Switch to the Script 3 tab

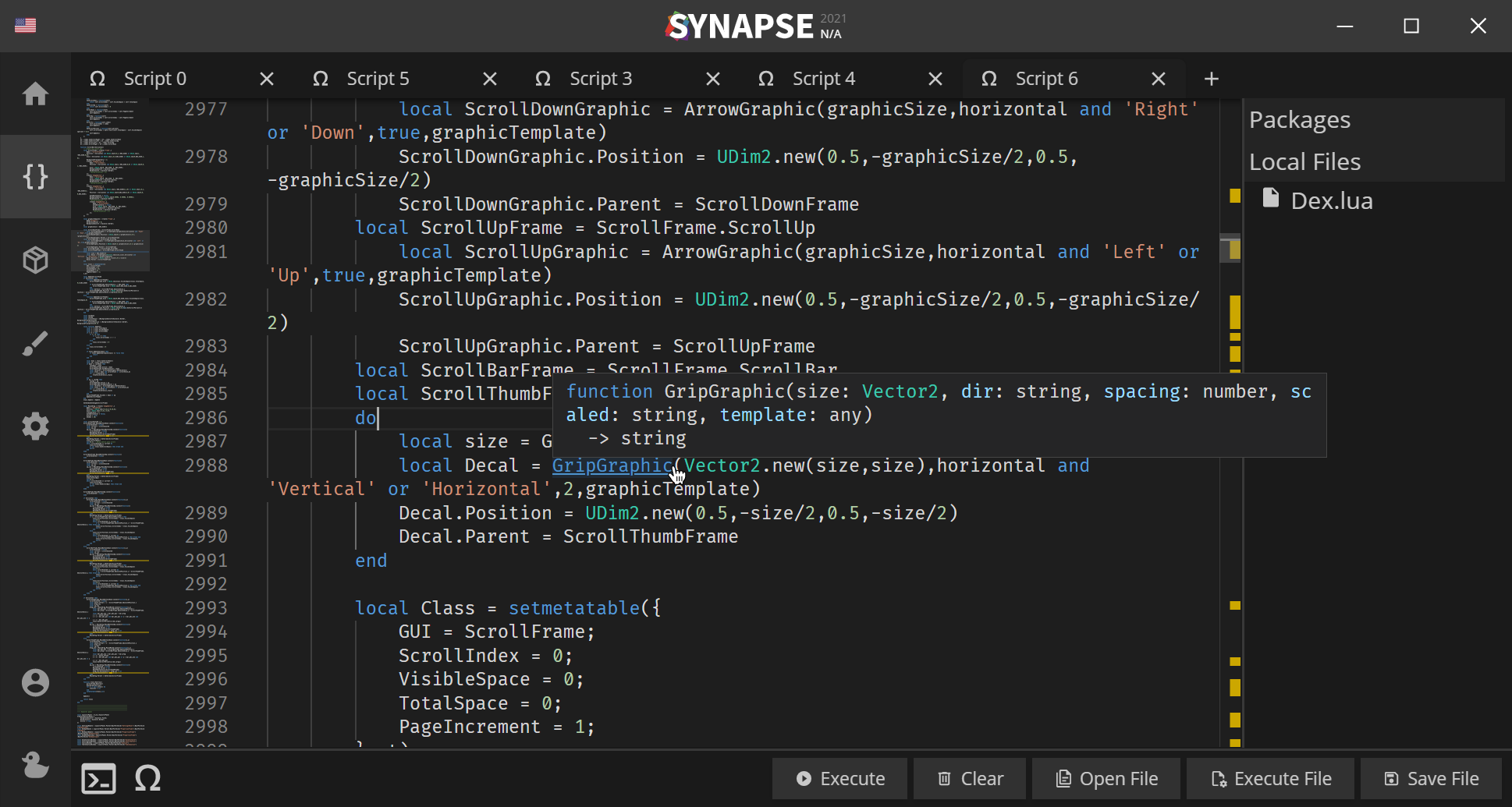[601, 79]
